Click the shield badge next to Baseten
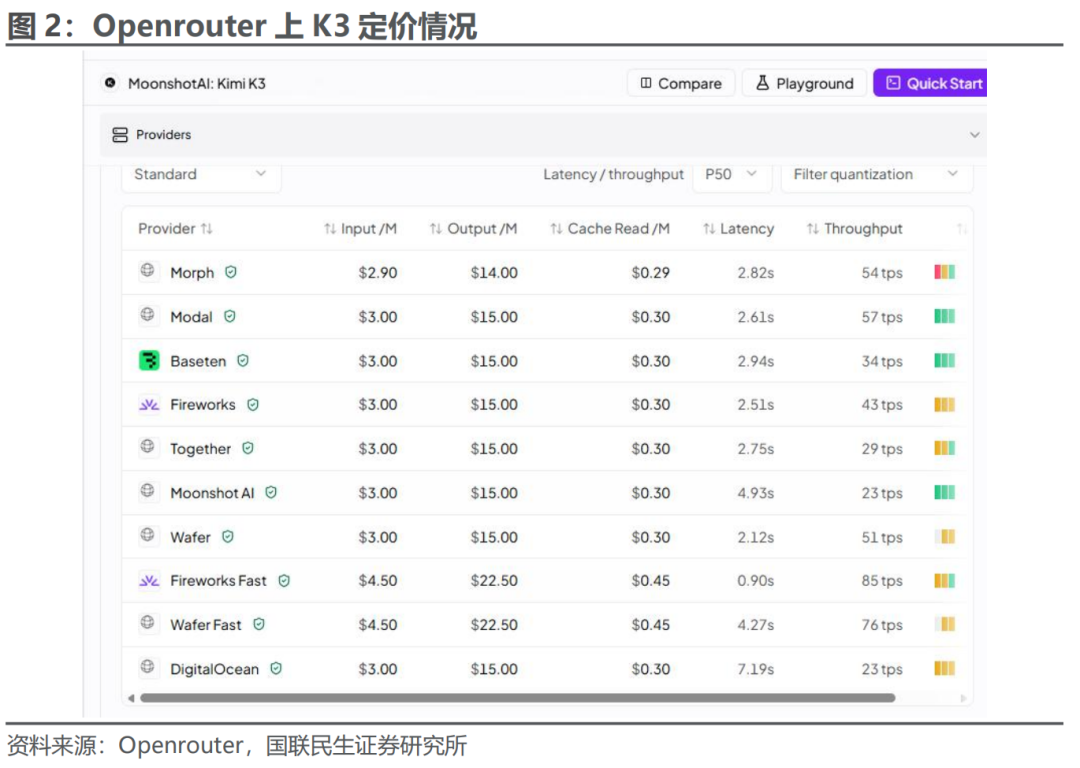The width and height of the screenshot is (1080, 768). tap(243, 360)
